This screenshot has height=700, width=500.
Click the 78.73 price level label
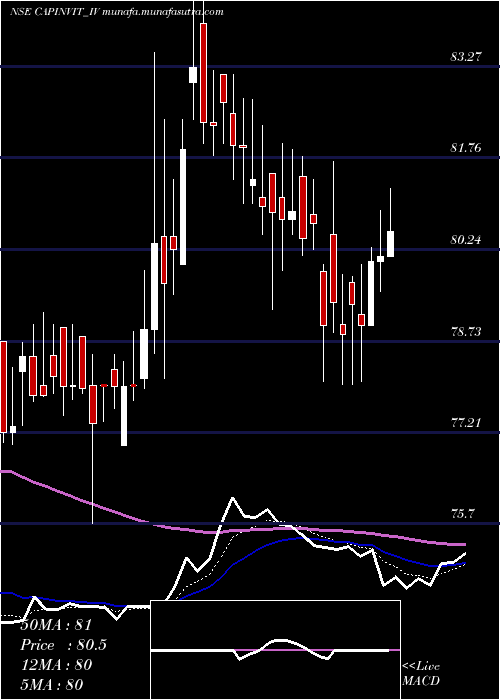pos(466,332)
